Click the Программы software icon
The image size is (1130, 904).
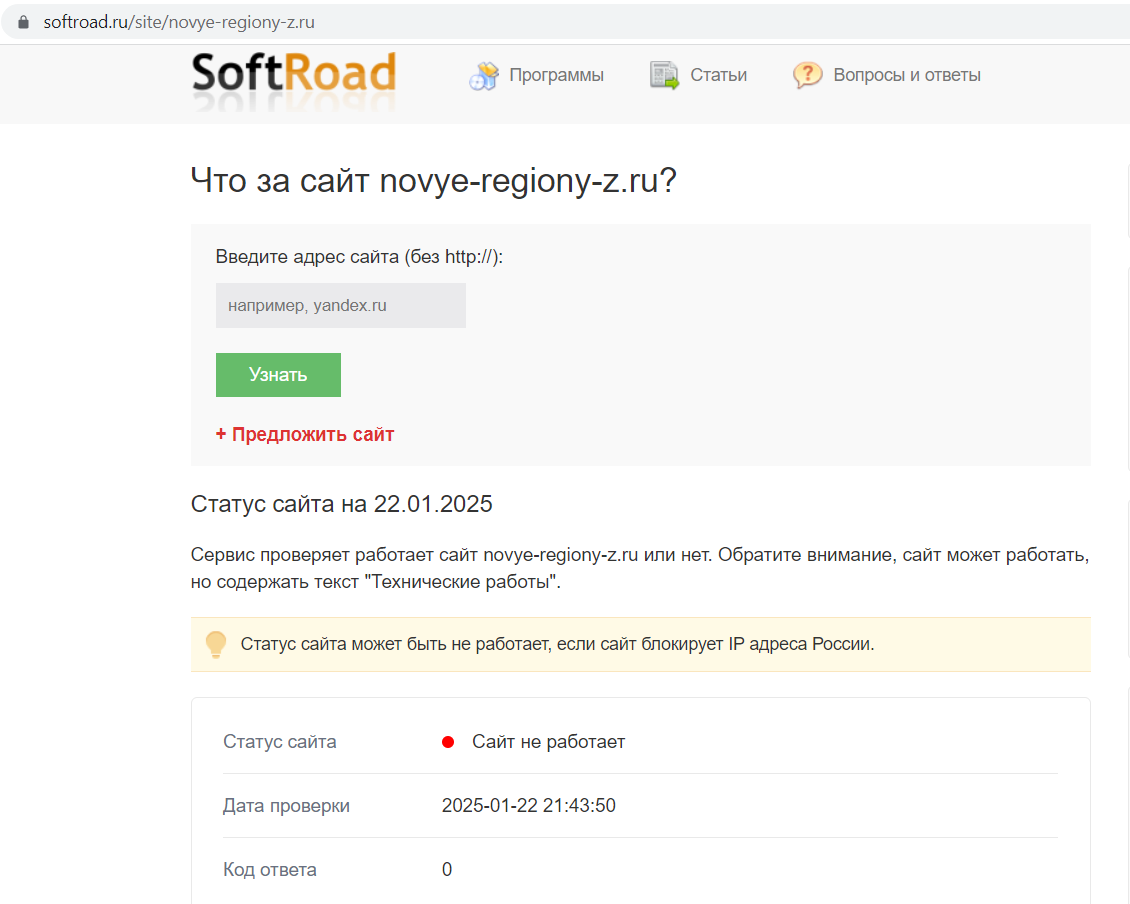484,76
